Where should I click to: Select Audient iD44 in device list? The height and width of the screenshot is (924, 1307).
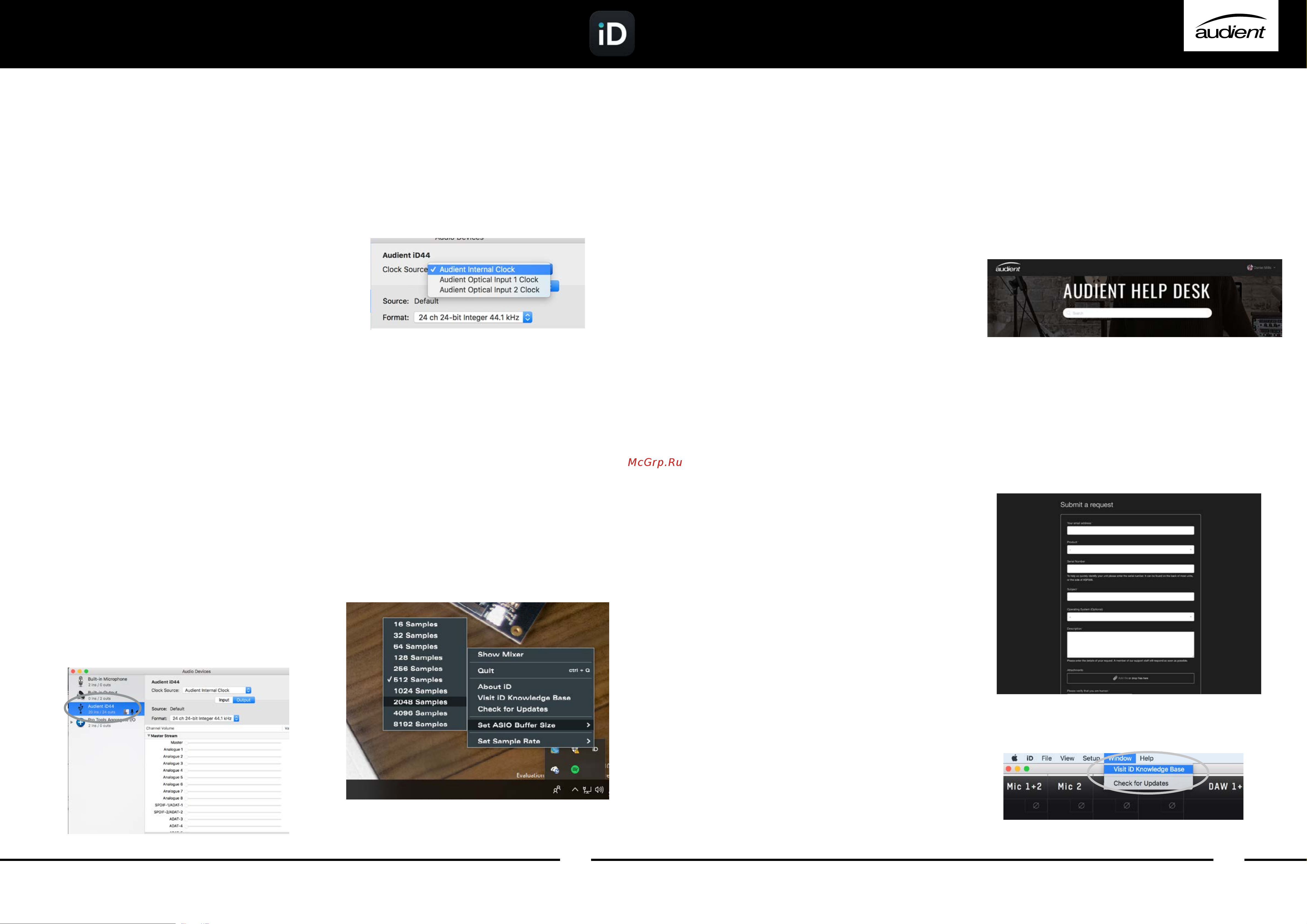(106, 709)
